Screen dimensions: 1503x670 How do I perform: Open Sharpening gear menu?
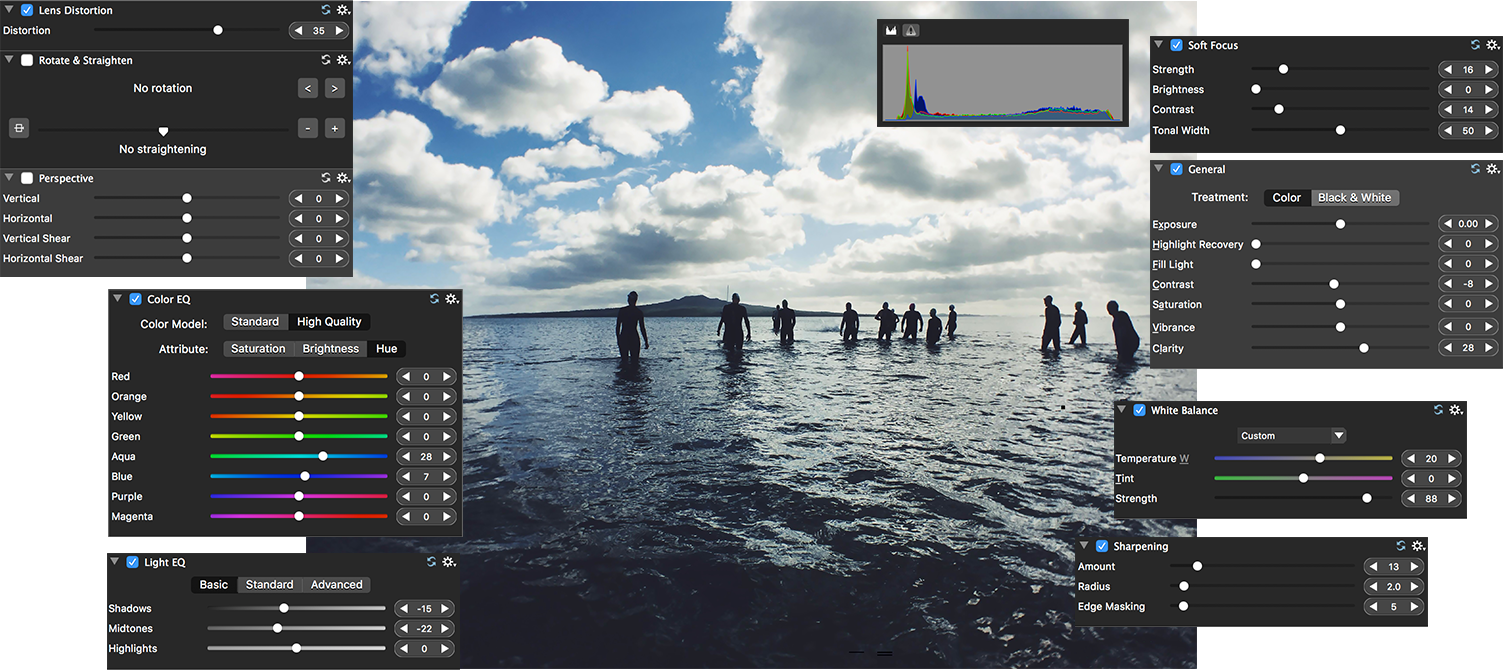click(1418, 546)
